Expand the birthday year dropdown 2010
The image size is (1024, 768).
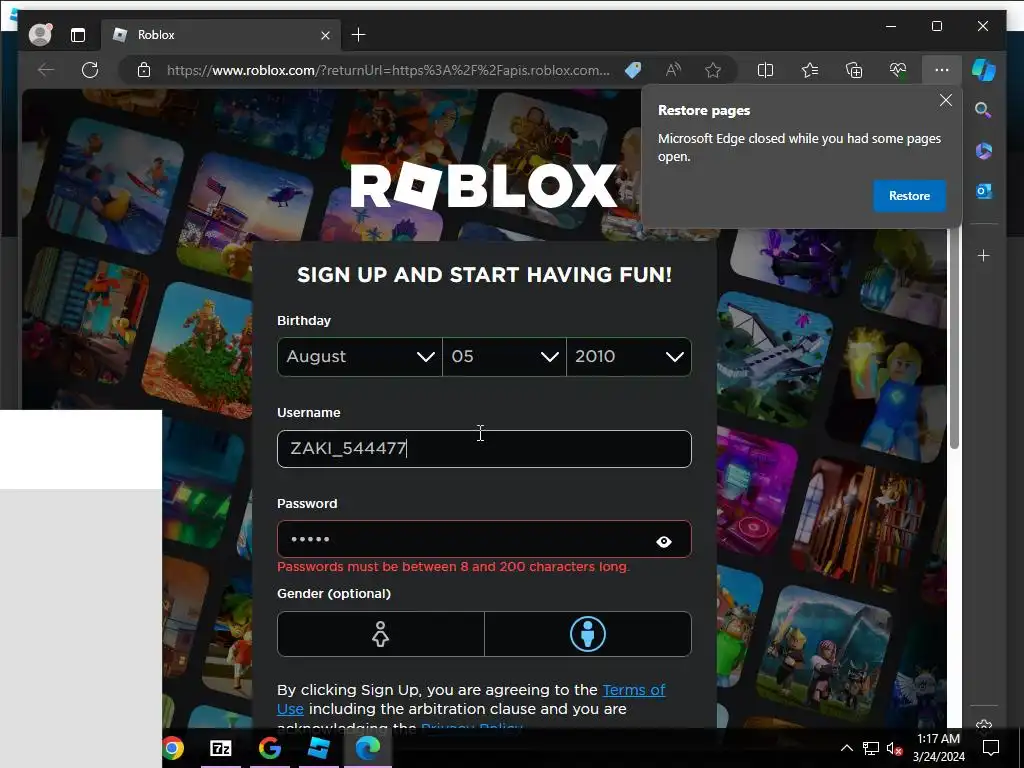click(x=629, y=357)
